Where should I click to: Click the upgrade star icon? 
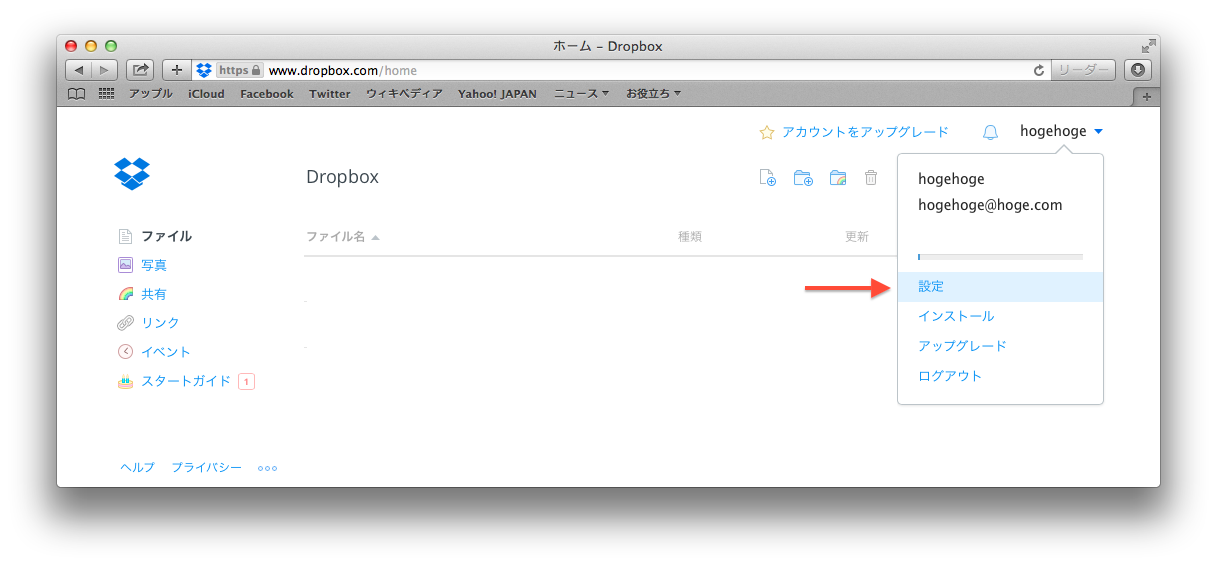coord(767,132)
